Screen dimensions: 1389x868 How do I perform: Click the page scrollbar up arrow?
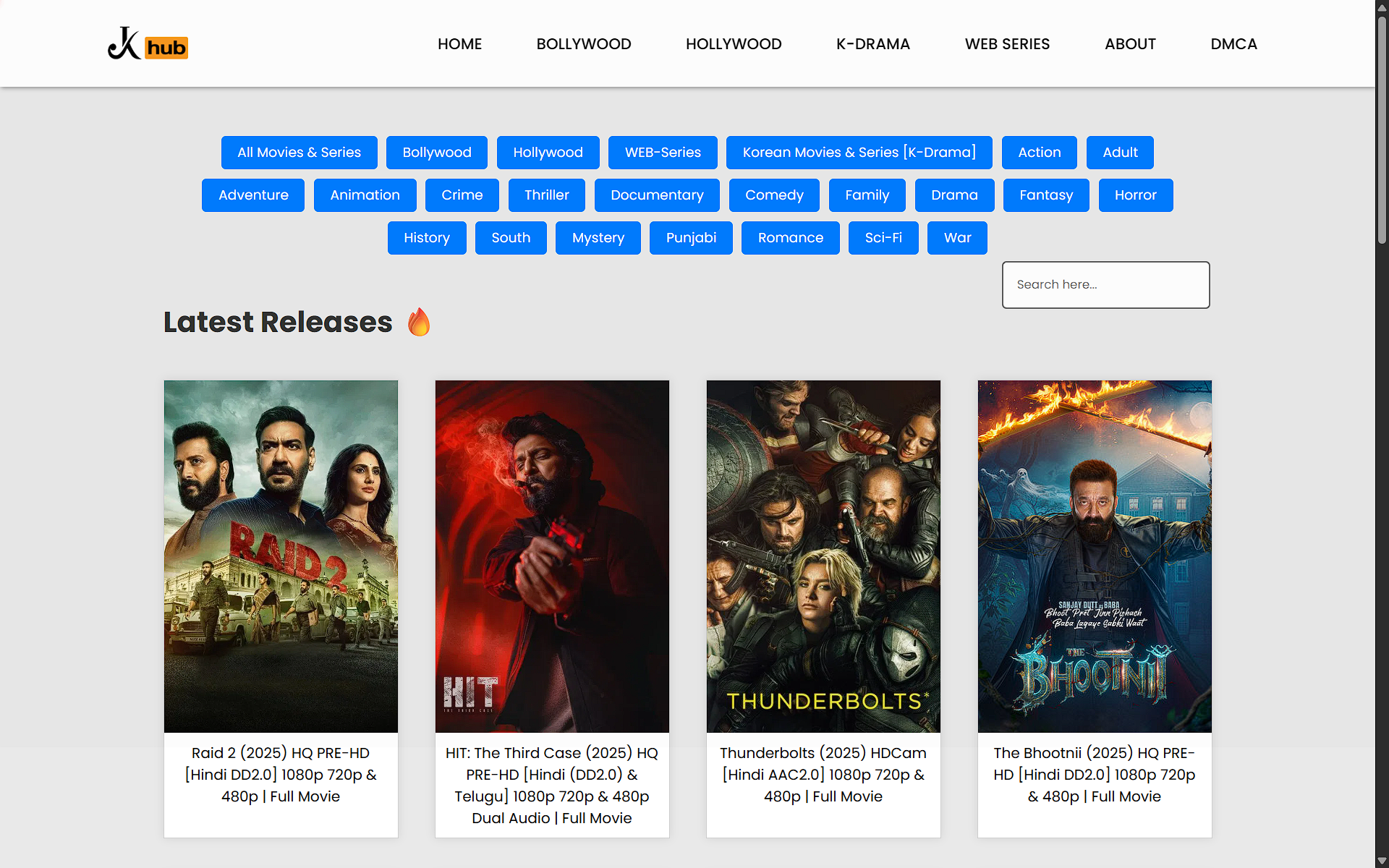point(1382,7)
